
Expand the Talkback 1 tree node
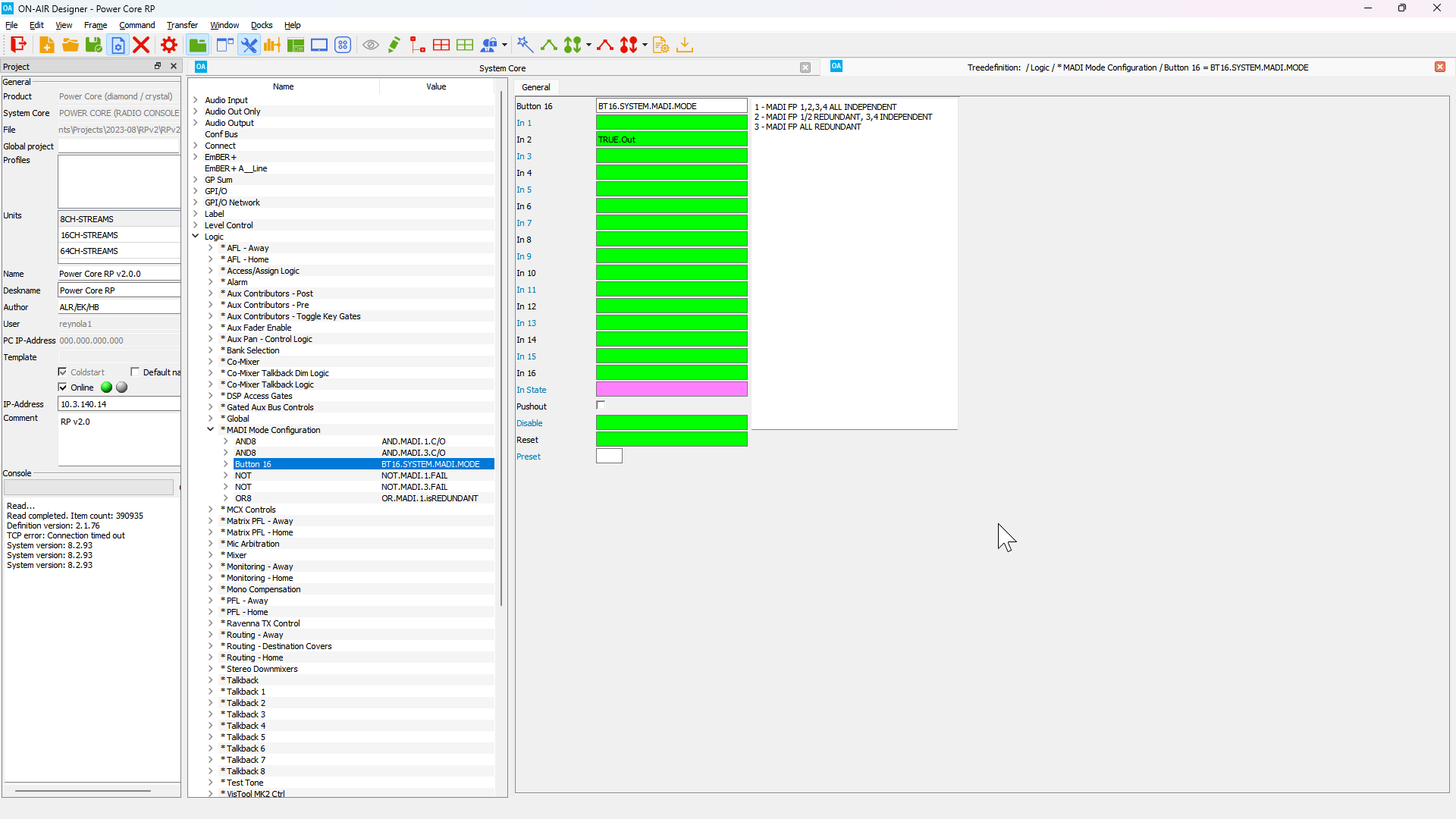[211, 692]
